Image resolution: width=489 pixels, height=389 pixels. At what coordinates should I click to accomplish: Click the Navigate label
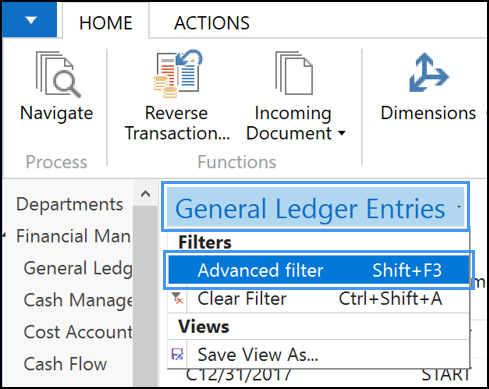57,113
